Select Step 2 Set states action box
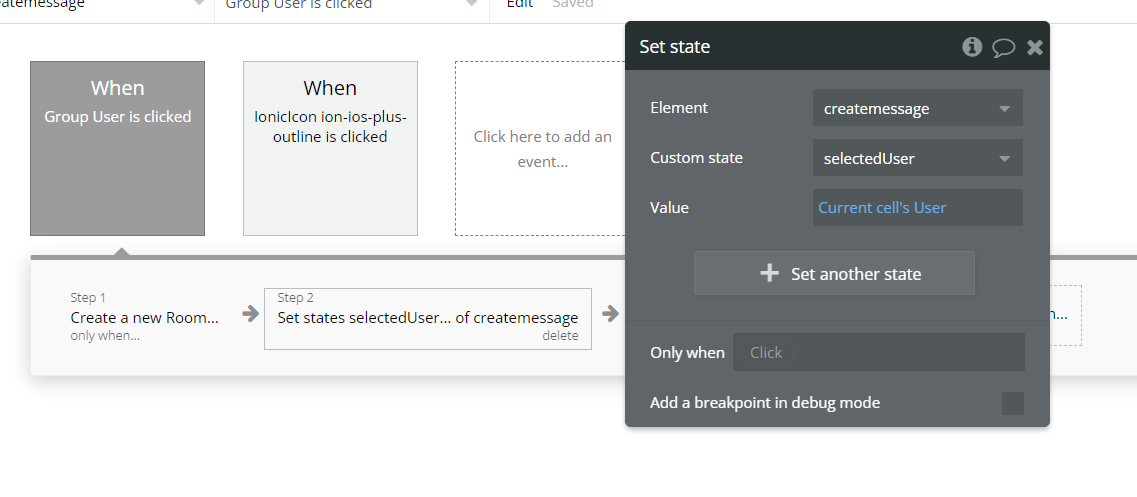Screen dimensions: 1137x497 tap(427, 318)
